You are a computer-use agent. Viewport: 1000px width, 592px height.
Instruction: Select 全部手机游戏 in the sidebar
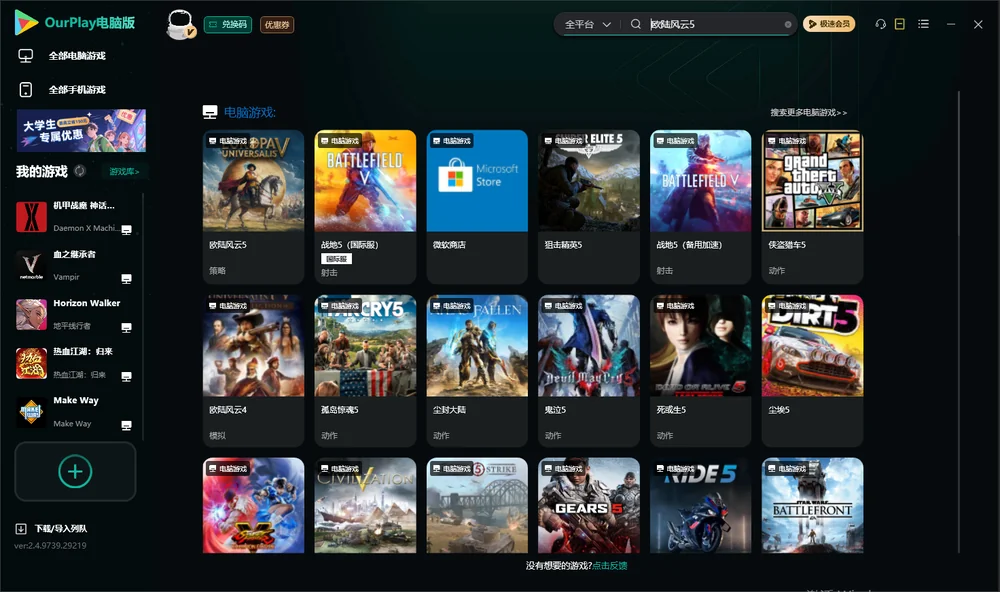(x=77, y=89)
